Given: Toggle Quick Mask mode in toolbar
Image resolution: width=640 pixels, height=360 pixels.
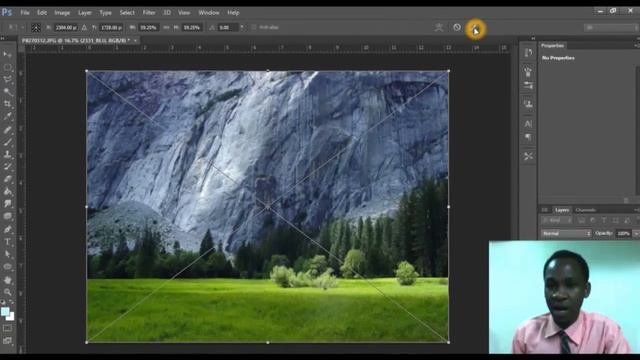Looking at the screenshot, I should pos(7,328).
